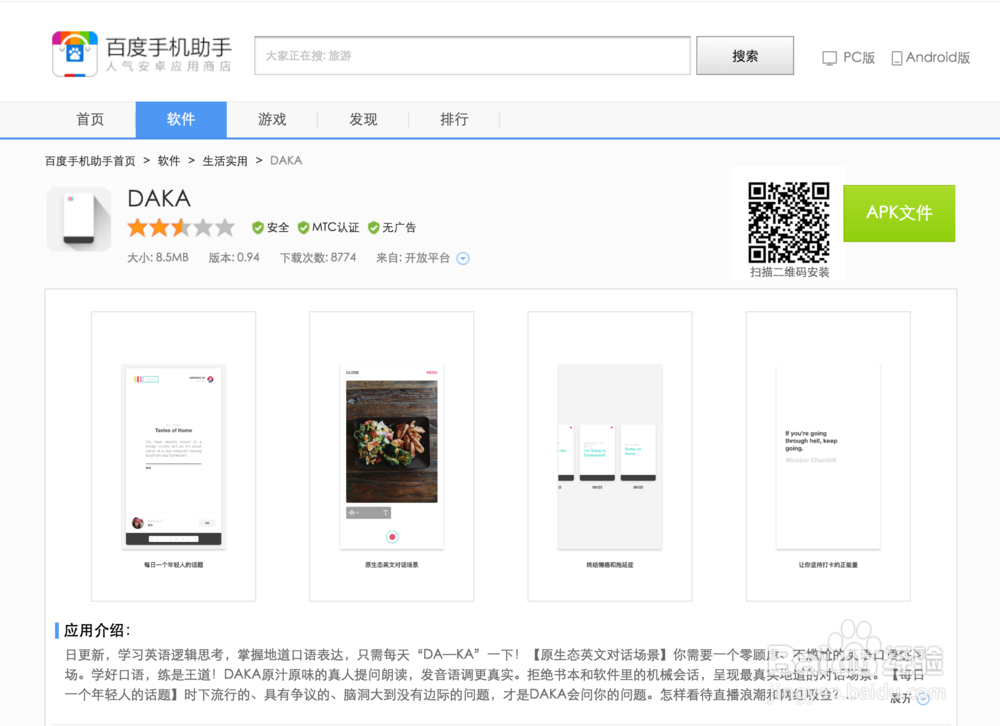Click the Baidu Mobile Assistant logo icon
Image resolution: width=1000 pixels, height=726 pixels.
pyautogui.click(x=75, y=54)
